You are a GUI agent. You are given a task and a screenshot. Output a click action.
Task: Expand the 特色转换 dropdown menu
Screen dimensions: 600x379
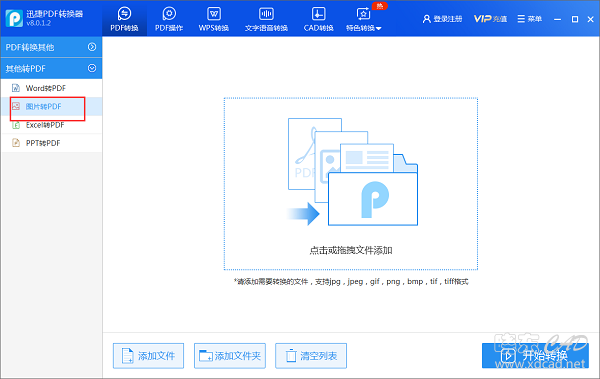364,19
